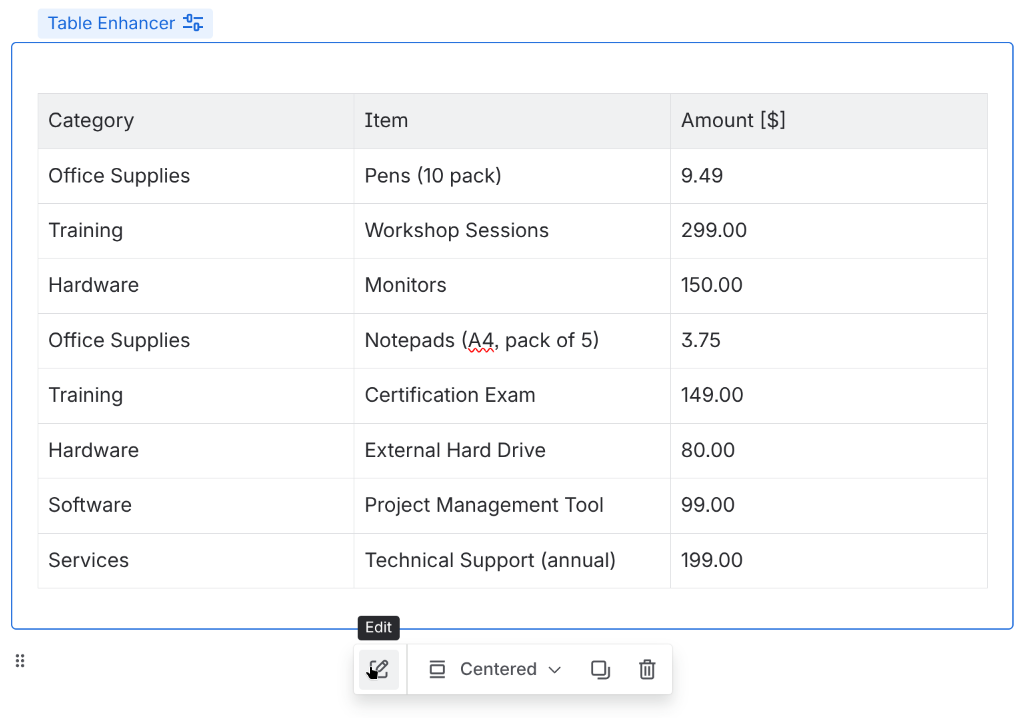The image size is (1026, 718).
Task: Click the Workshop Sessions cell
Action: point(456,231)
